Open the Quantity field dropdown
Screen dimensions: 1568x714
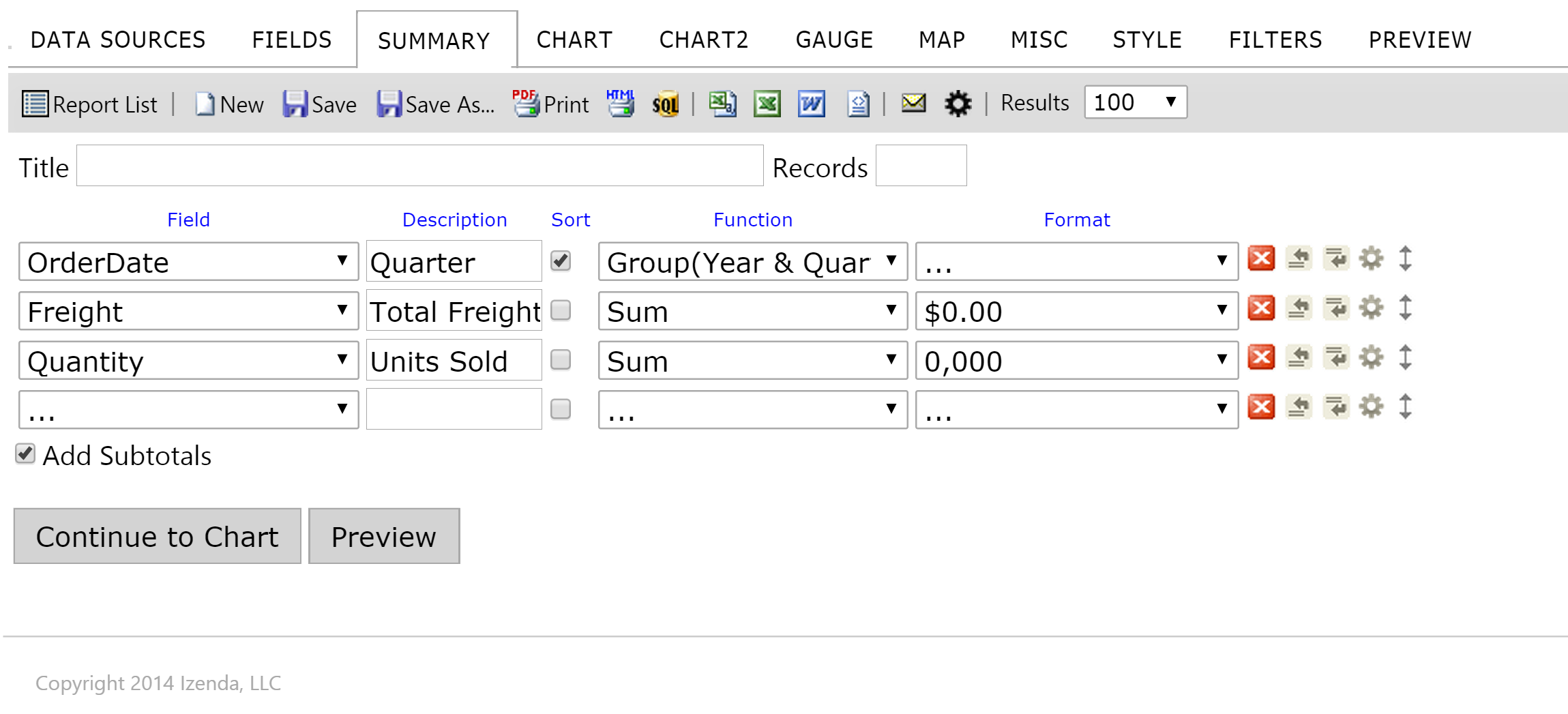point(188,360)
